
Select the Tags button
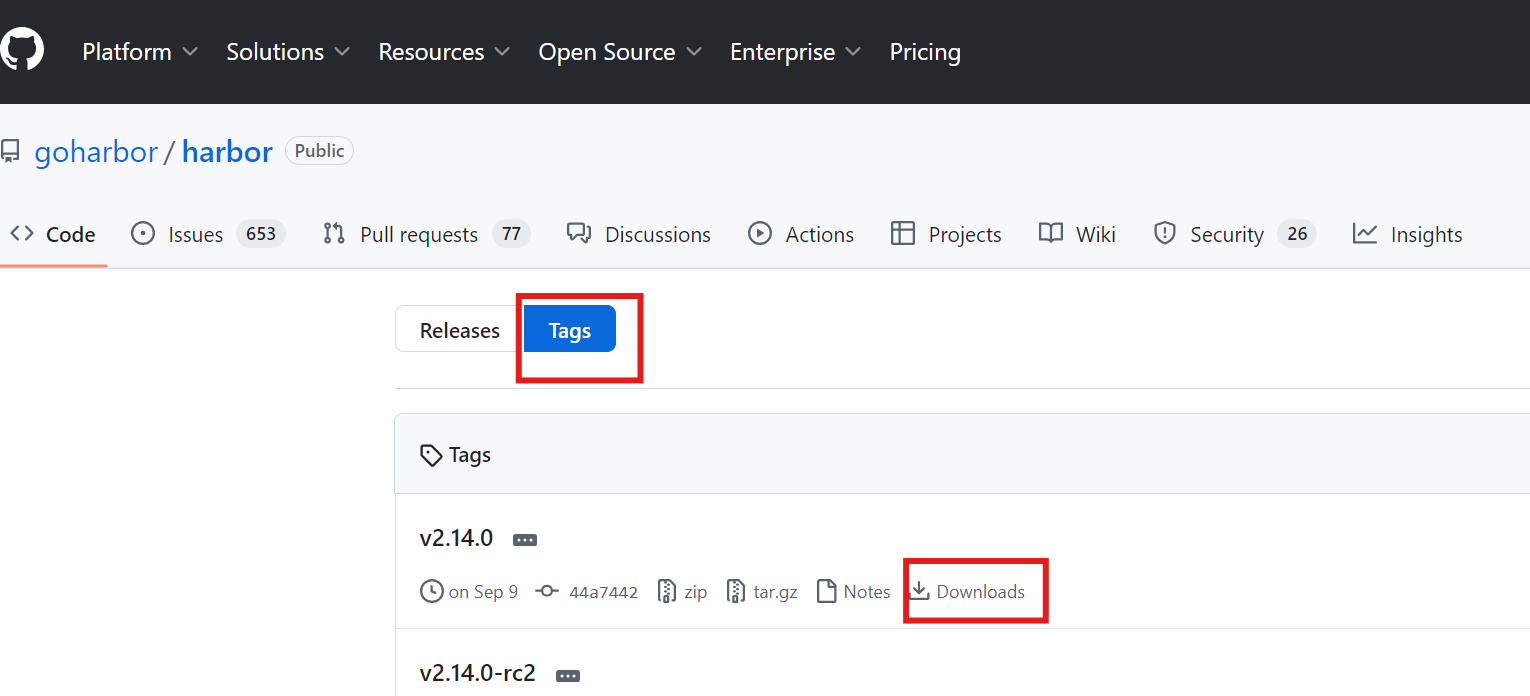(570, 330)
